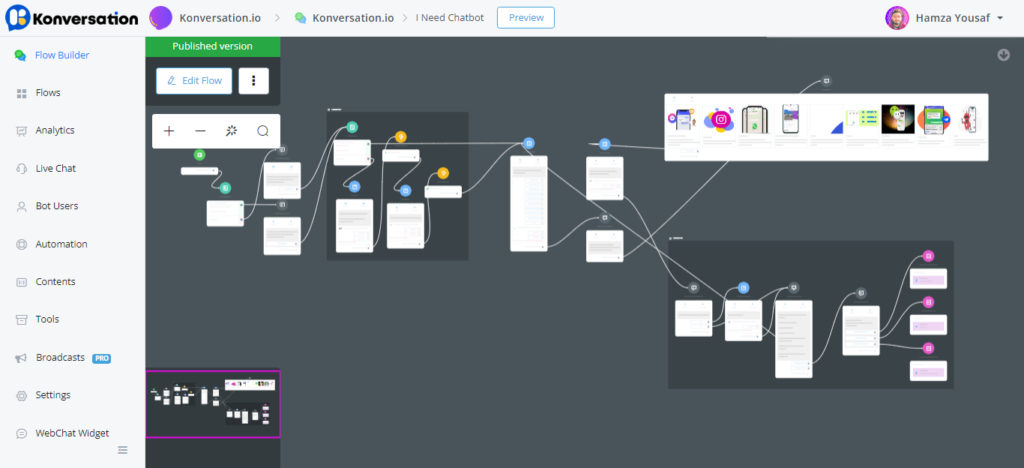1024x468 pixels.
Task: Click Hamza Yousaf's profile picture
Action: (897, 18)
